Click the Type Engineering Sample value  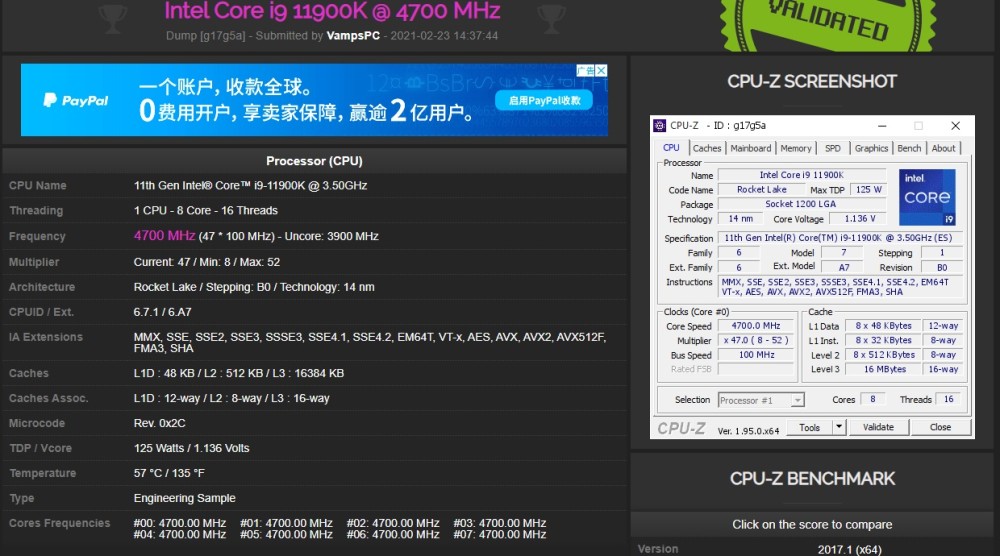point(184,498)
